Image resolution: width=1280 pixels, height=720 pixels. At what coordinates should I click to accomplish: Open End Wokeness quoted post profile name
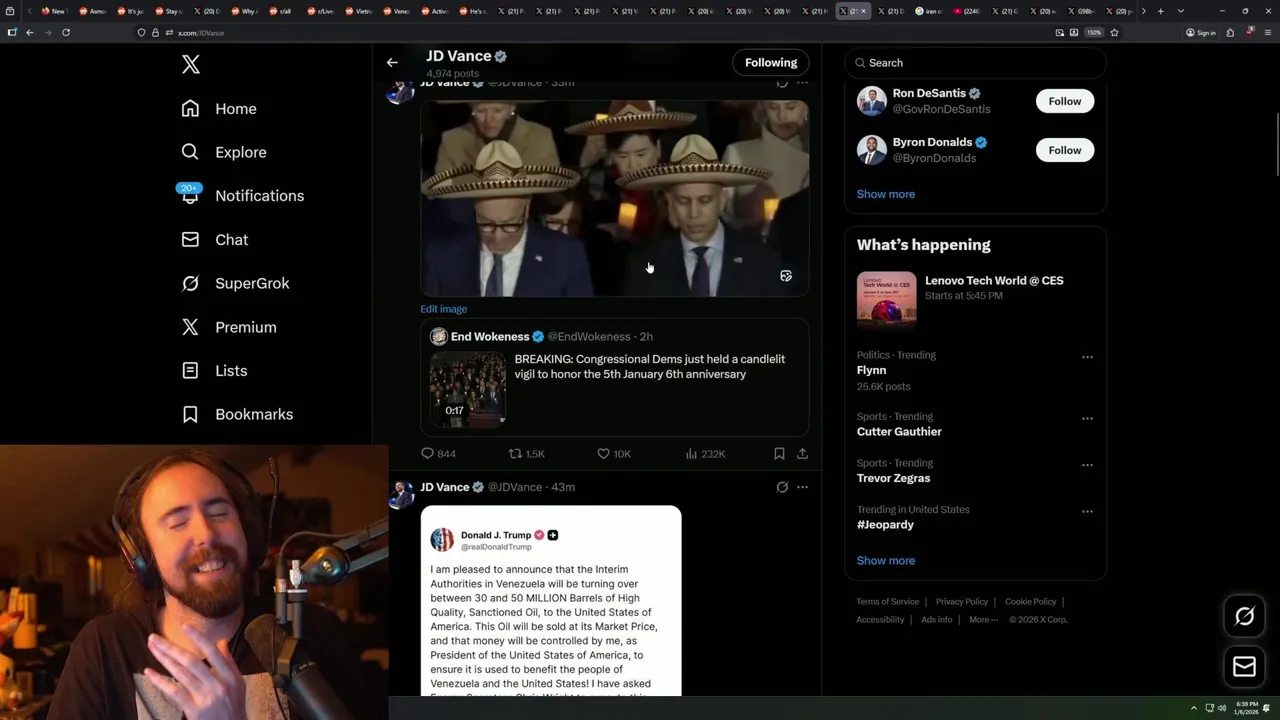click(490, 337)
